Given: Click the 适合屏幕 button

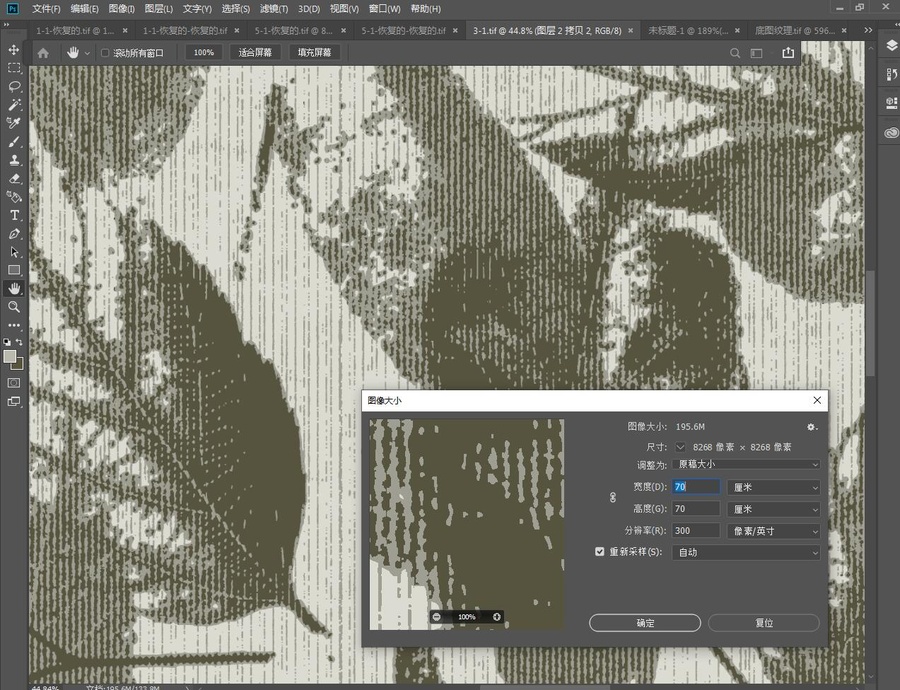Looking at the screenshot, I should [255, 52].
